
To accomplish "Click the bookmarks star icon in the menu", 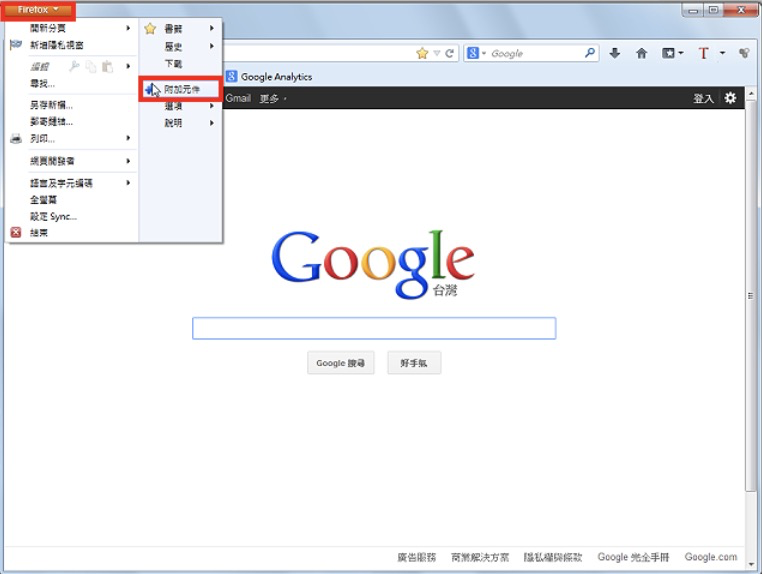I will click(150, 29).
